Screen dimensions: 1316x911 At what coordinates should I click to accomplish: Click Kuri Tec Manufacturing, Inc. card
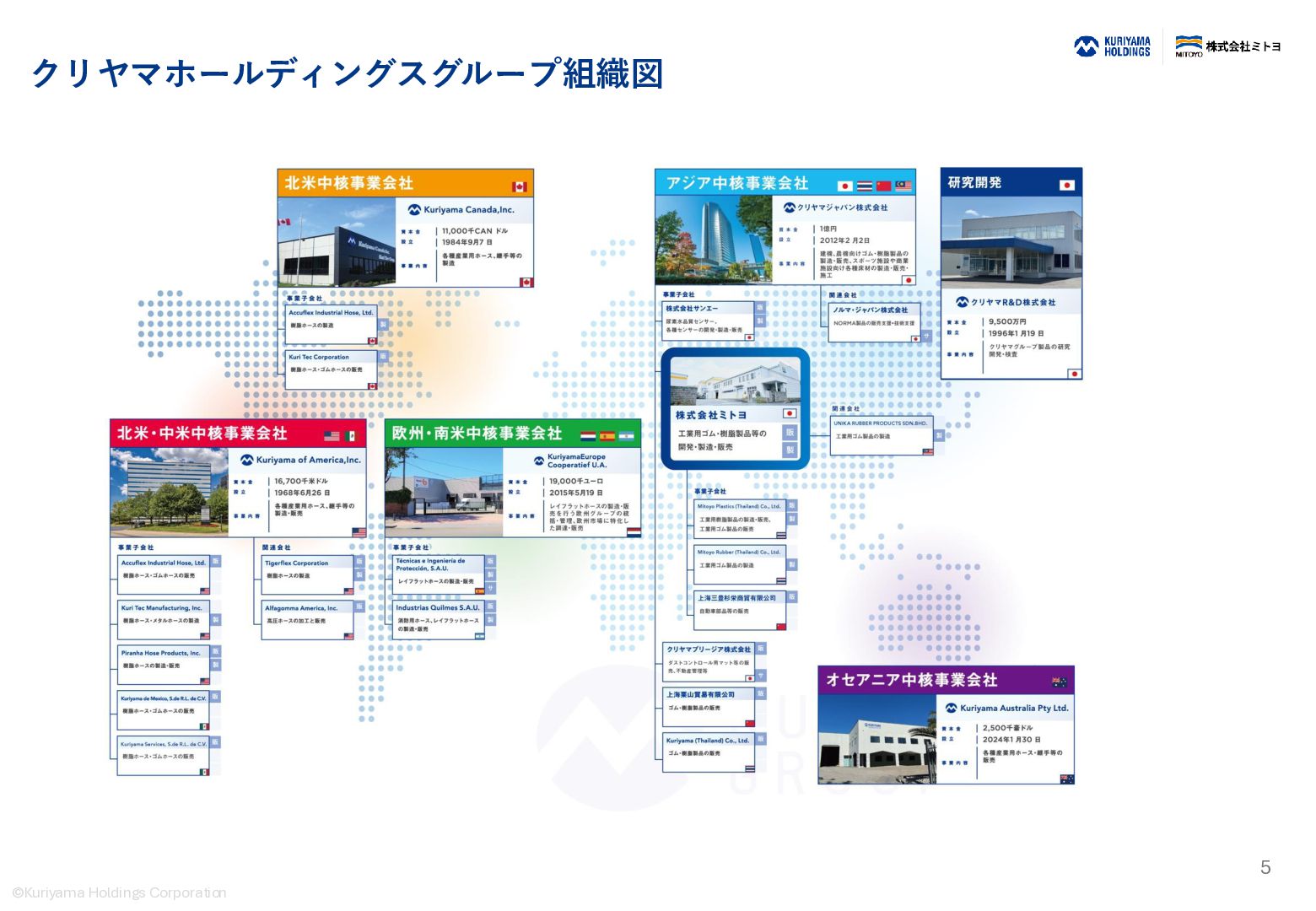164,621
